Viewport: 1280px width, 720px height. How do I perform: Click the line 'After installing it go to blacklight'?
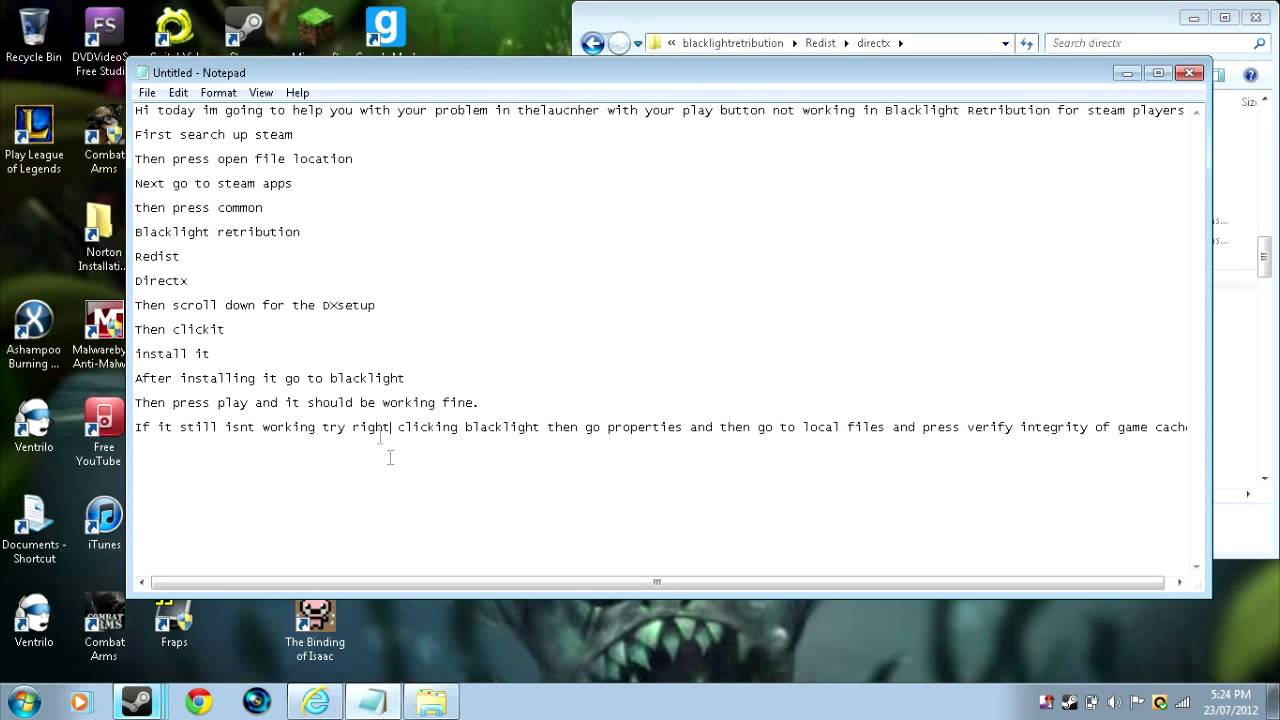pos(270,379)
